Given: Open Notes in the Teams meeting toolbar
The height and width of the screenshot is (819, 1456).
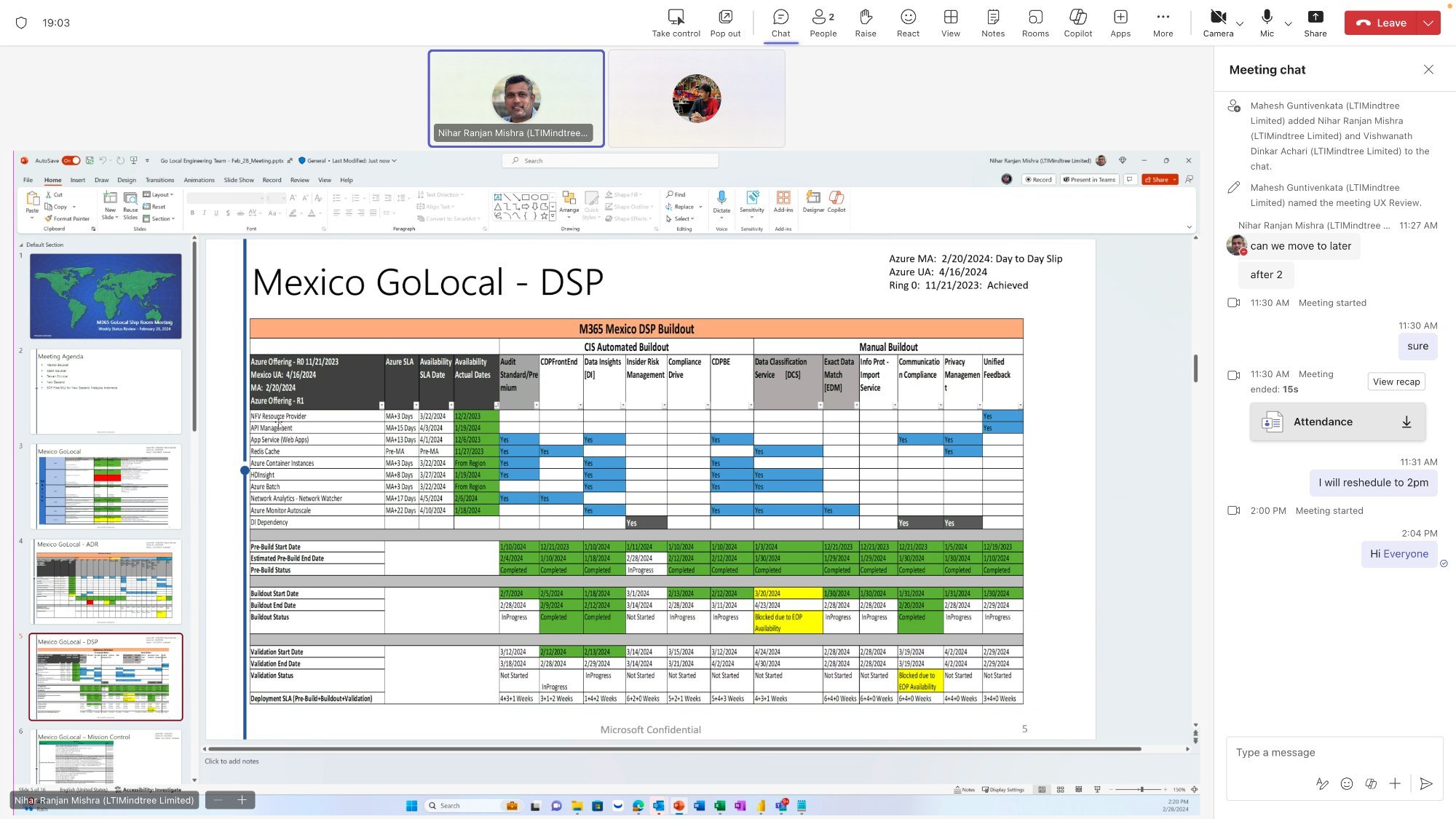Looking at the screenshot, I should 992,22.
